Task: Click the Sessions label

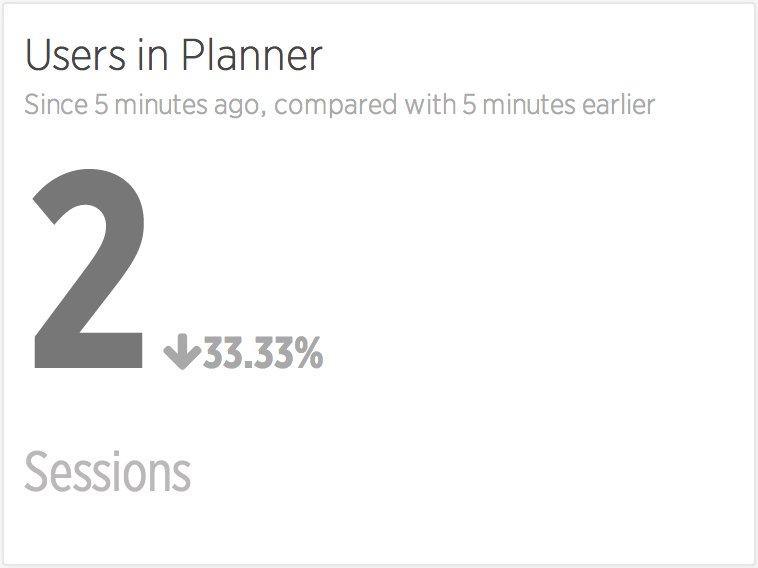Action: coord(107,472)
